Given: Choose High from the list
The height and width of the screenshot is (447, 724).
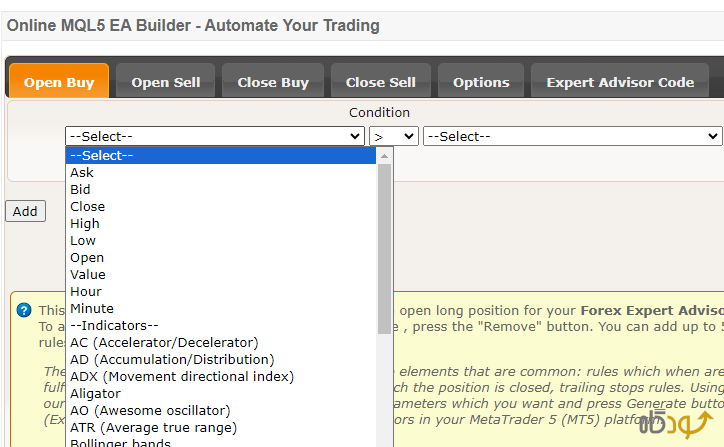Looking at the screenshot, I should pos(85,224).
